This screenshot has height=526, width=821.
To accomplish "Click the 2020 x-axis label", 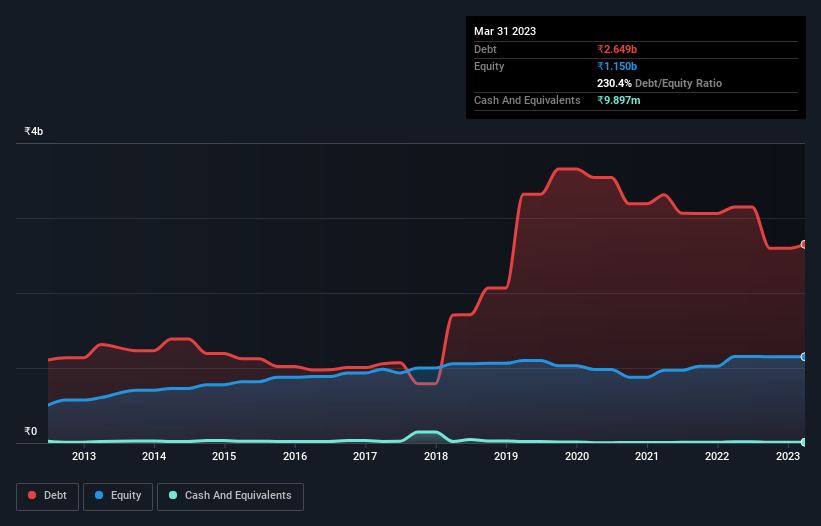I will [576, 456].
